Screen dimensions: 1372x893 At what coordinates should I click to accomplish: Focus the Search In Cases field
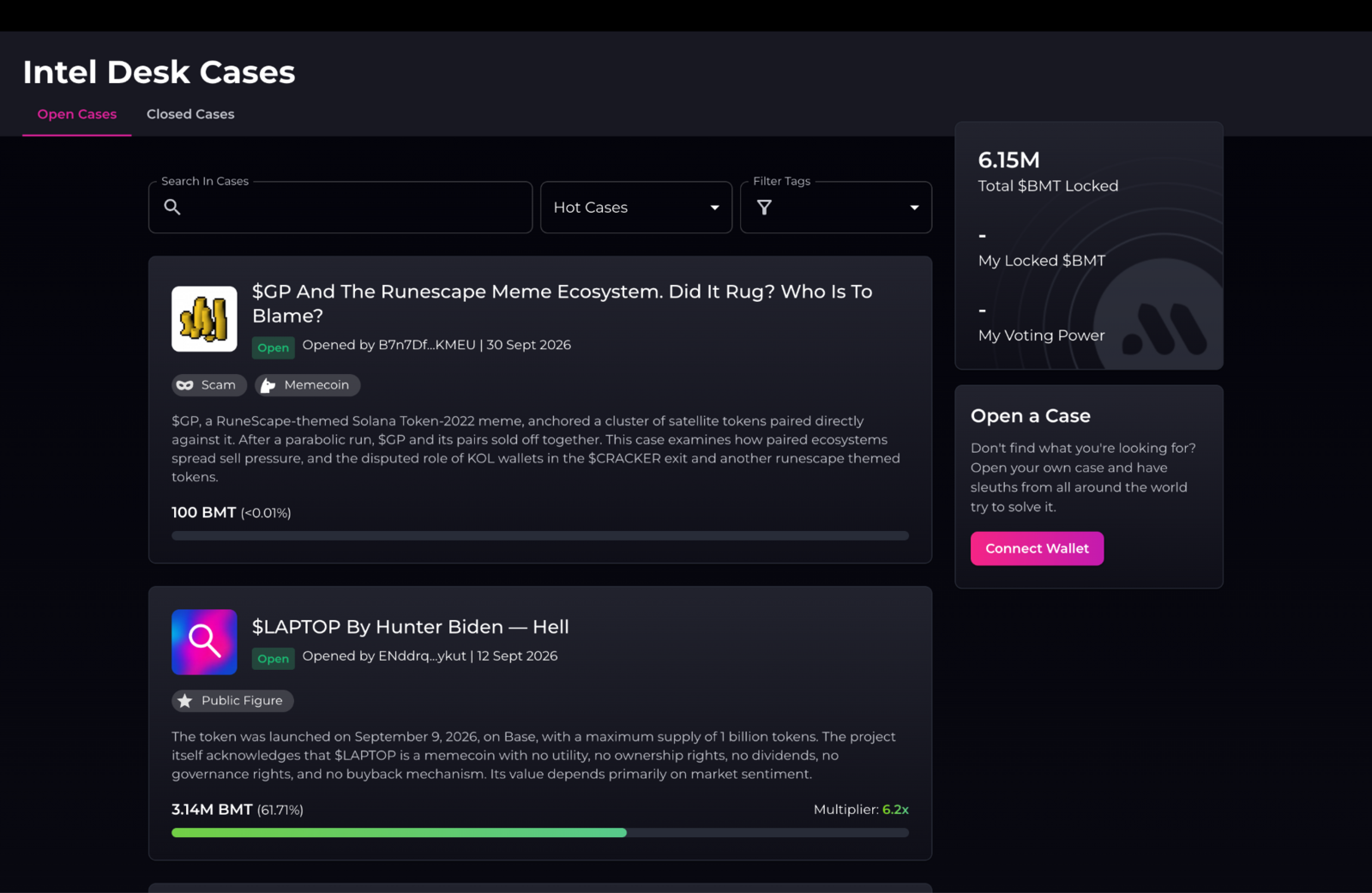pos(340,208)
